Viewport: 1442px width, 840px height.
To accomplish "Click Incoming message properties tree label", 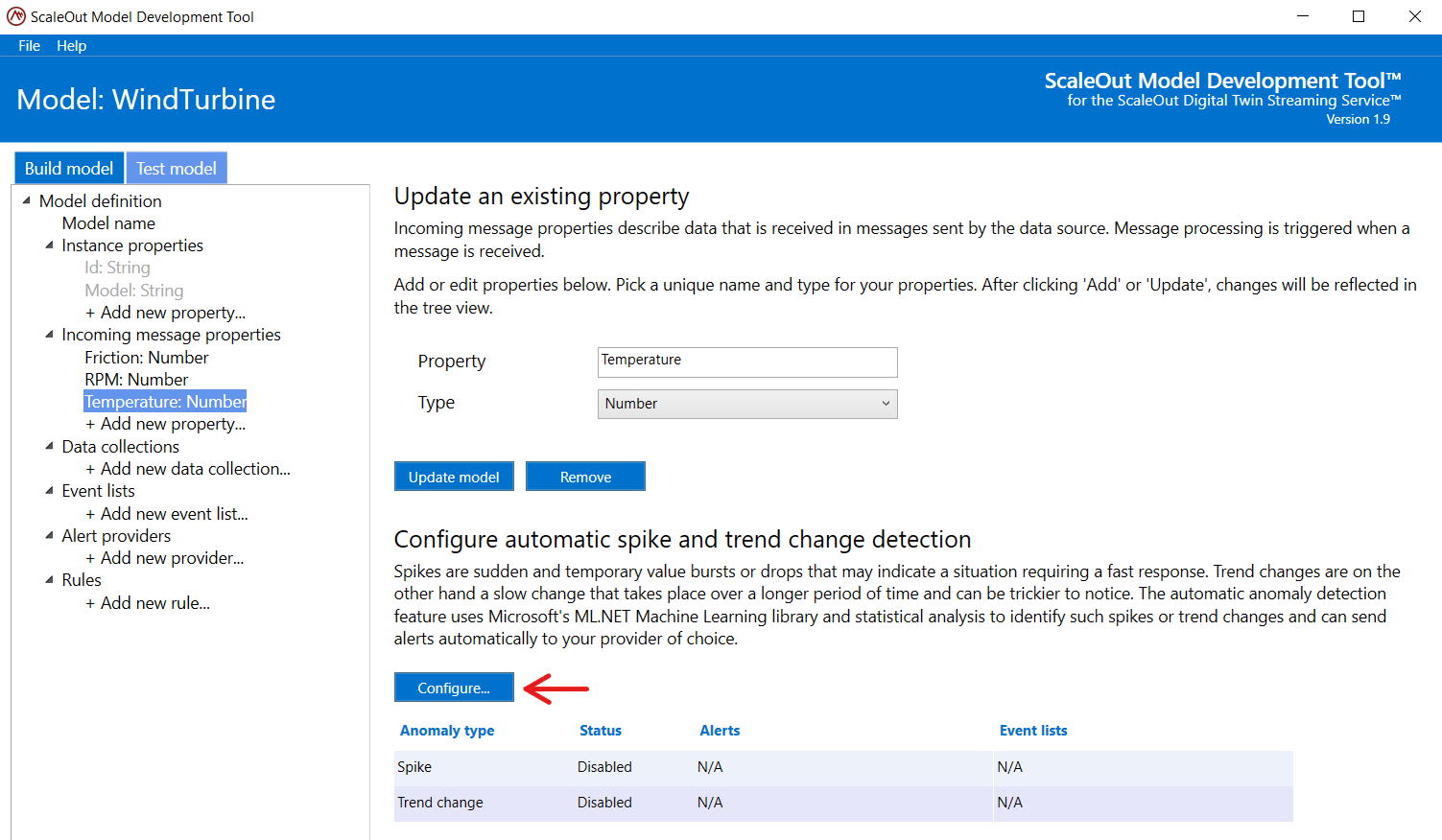I will (171, 335).
